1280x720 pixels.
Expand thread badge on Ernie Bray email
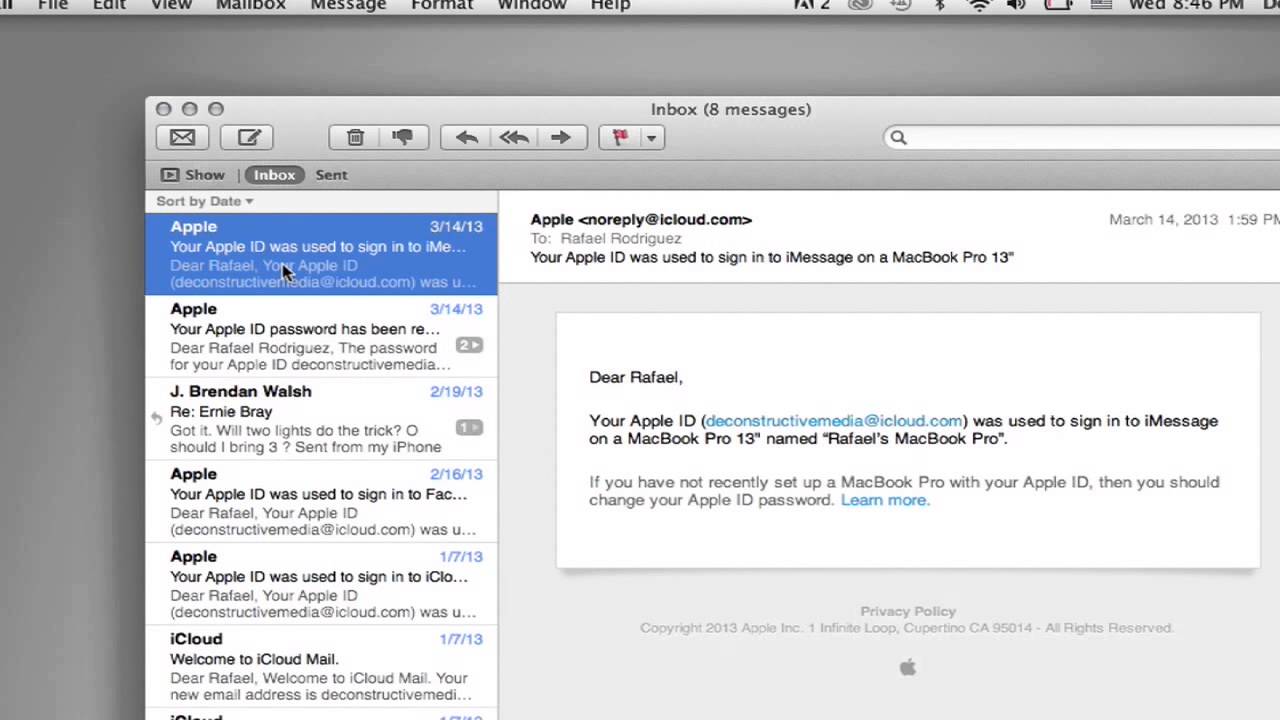pos(470,427)
